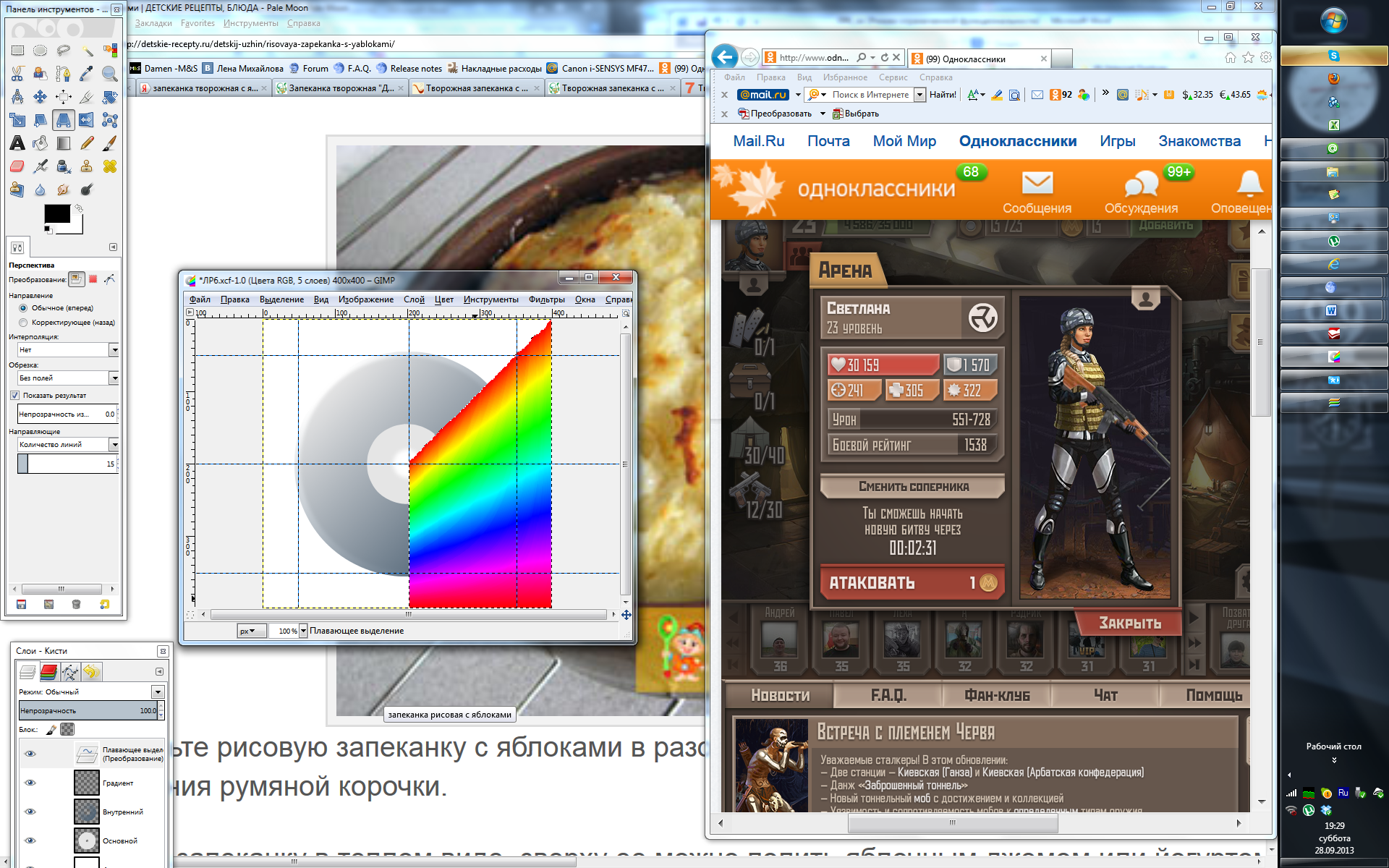Select the Scissors Select tool
Screen dimensions: 1389x868
pyautogui.click(x=17, y=74)
